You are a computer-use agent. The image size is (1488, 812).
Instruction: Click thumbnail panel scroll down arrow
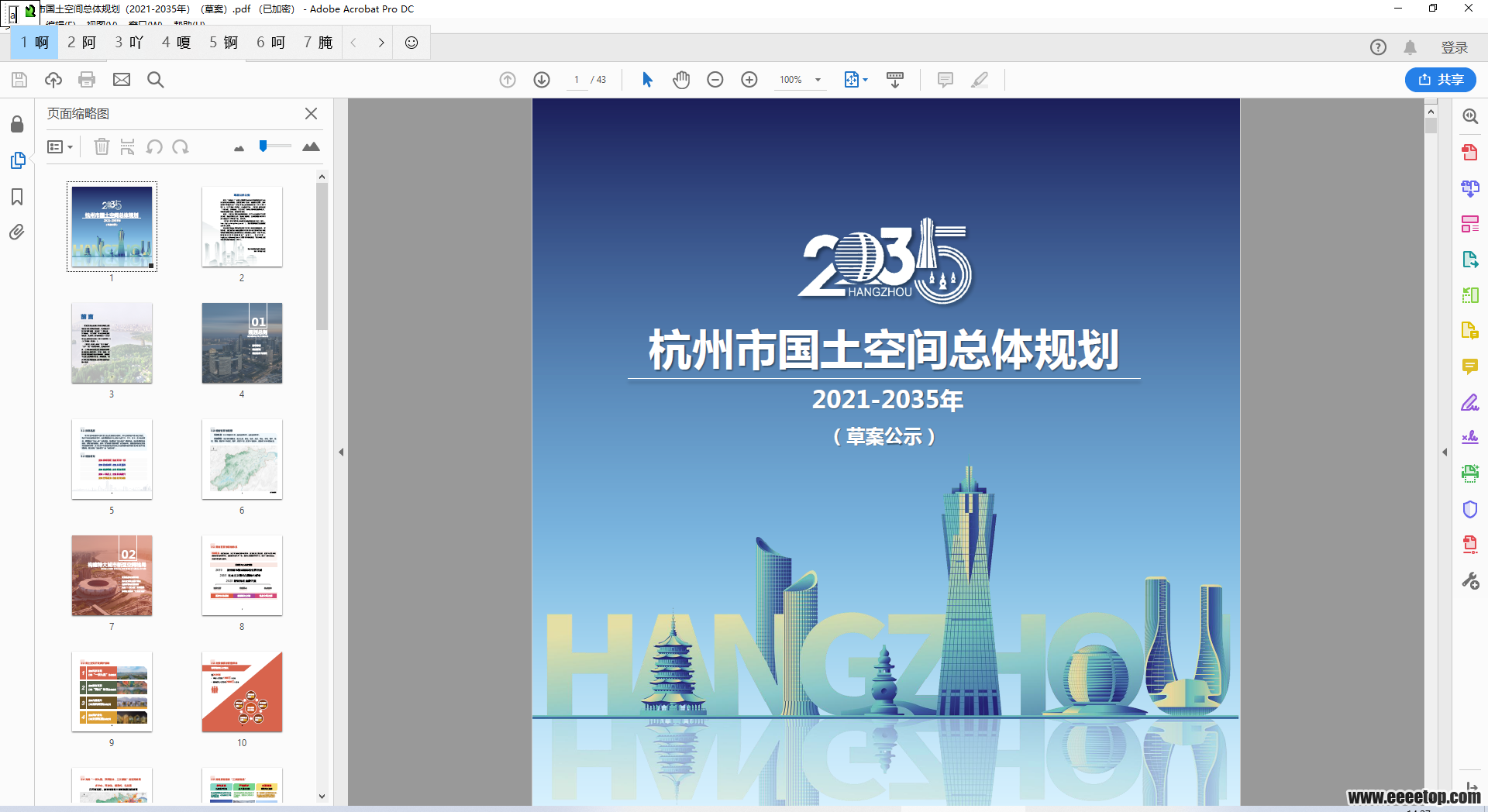pyautogui.click(x=322, y=796)
